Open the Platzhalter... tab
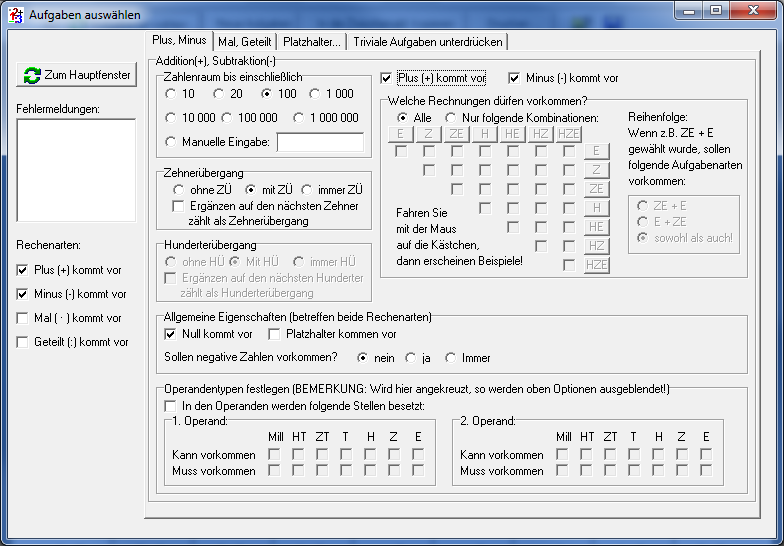 [x=312, y=42]
